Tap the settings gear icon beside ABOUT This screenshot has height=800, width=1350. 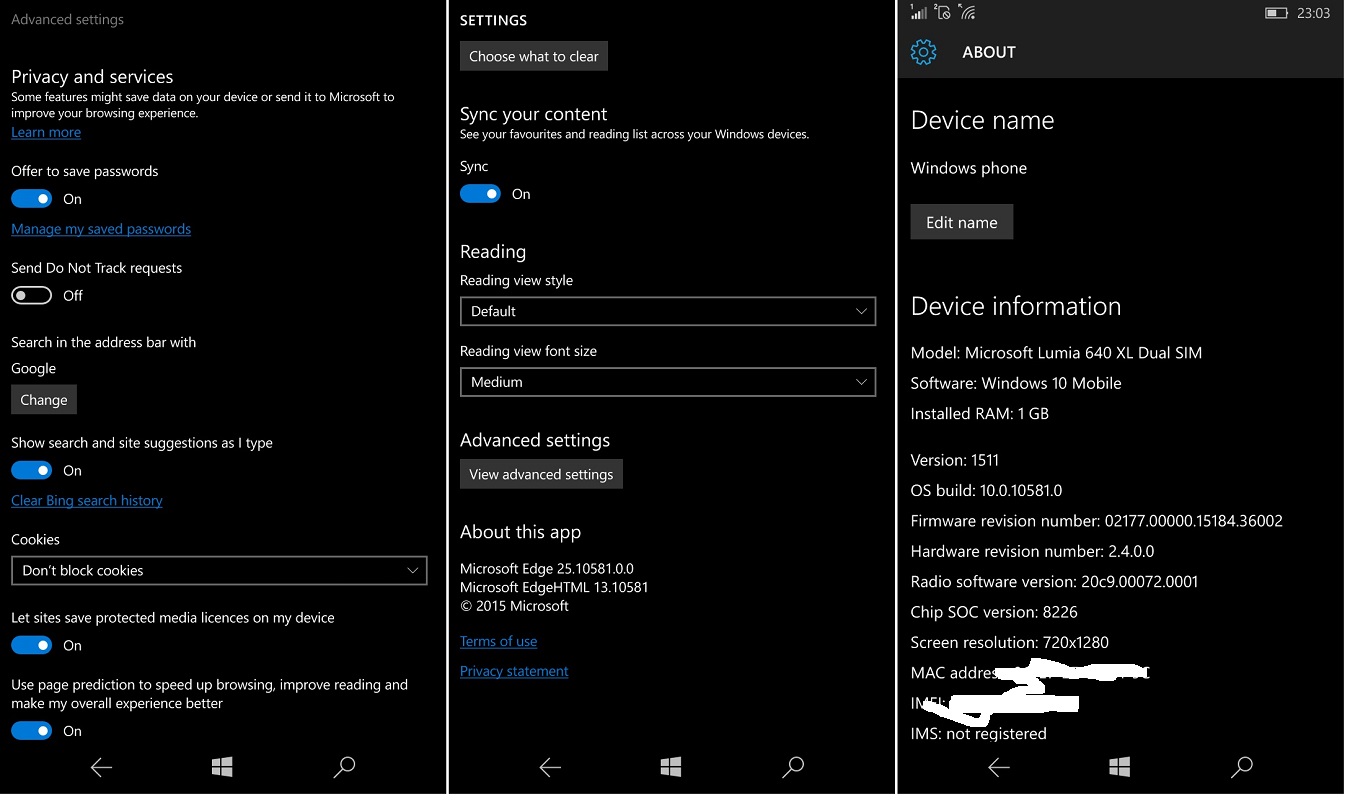click(x=923, y=52)
